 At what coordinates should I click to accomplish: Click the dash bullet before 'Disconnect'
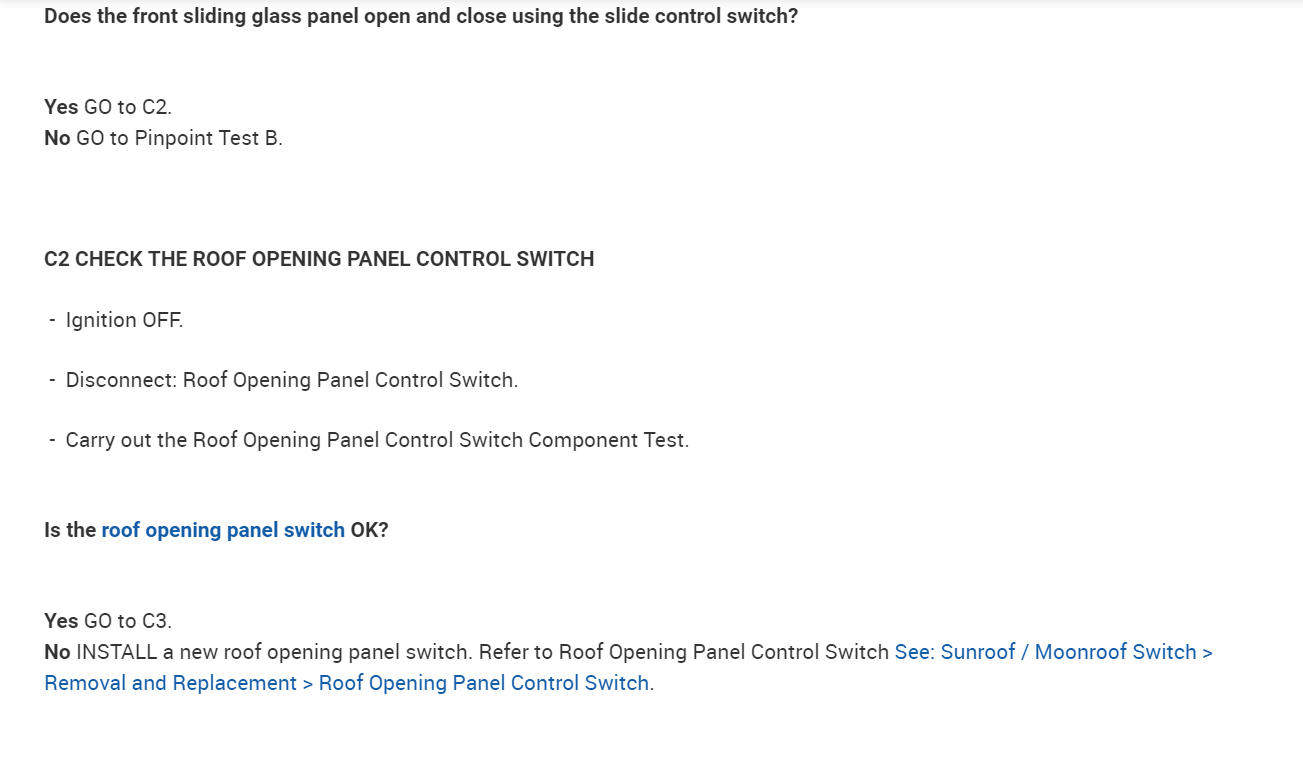point(52,380)
